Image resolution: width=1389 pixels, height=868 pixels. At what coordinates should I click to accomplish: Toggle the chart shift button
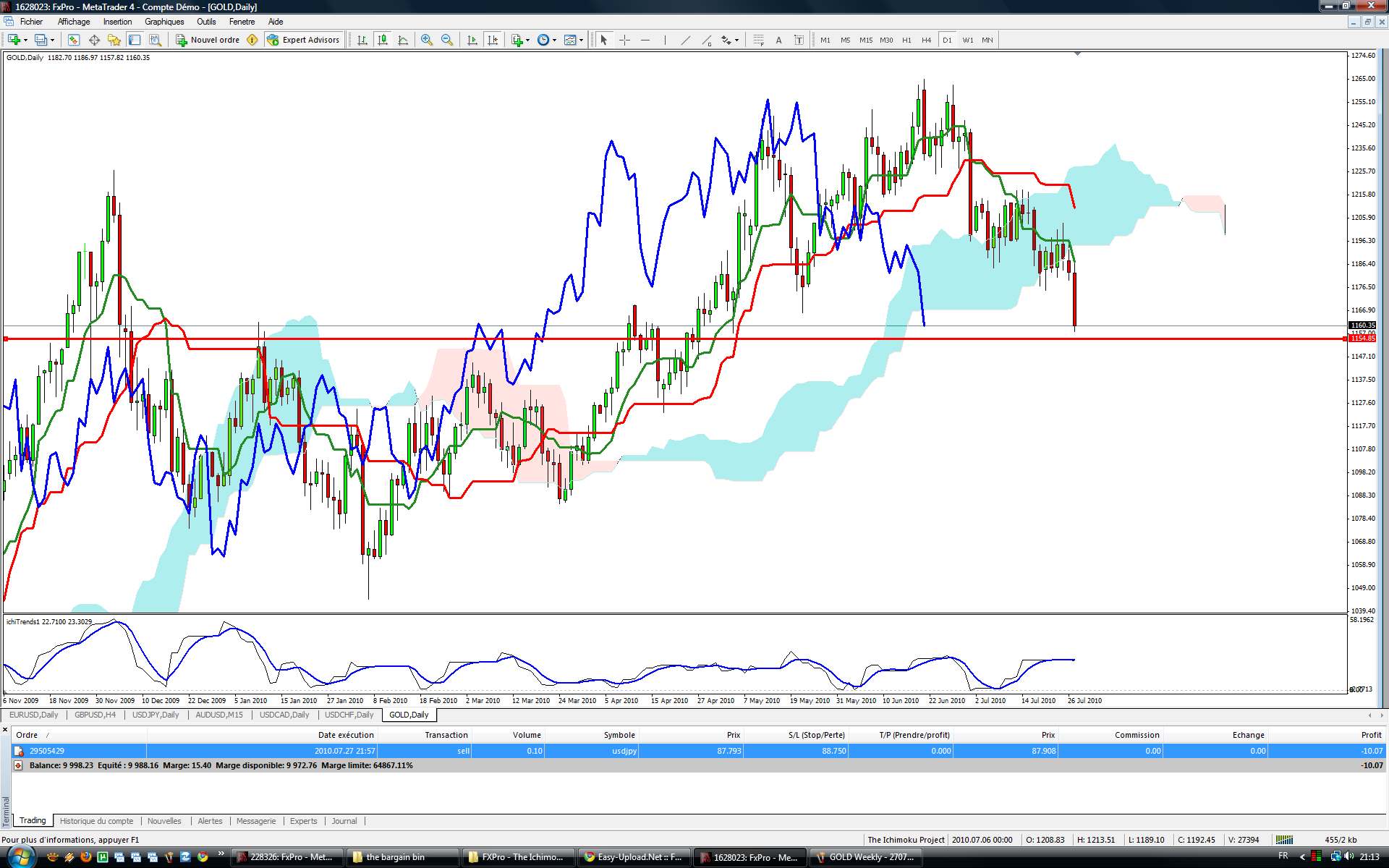[493, 40]
